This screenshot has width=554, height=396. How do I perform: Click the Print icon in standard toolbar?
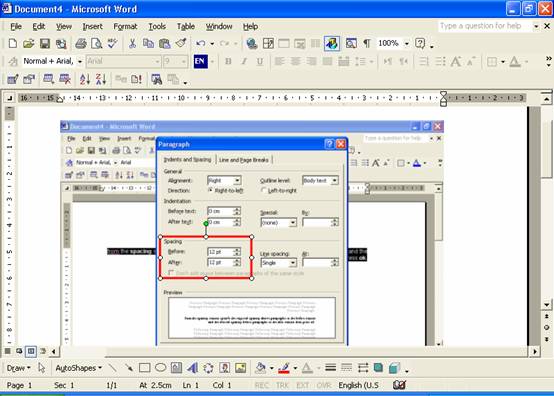point(81,43)
